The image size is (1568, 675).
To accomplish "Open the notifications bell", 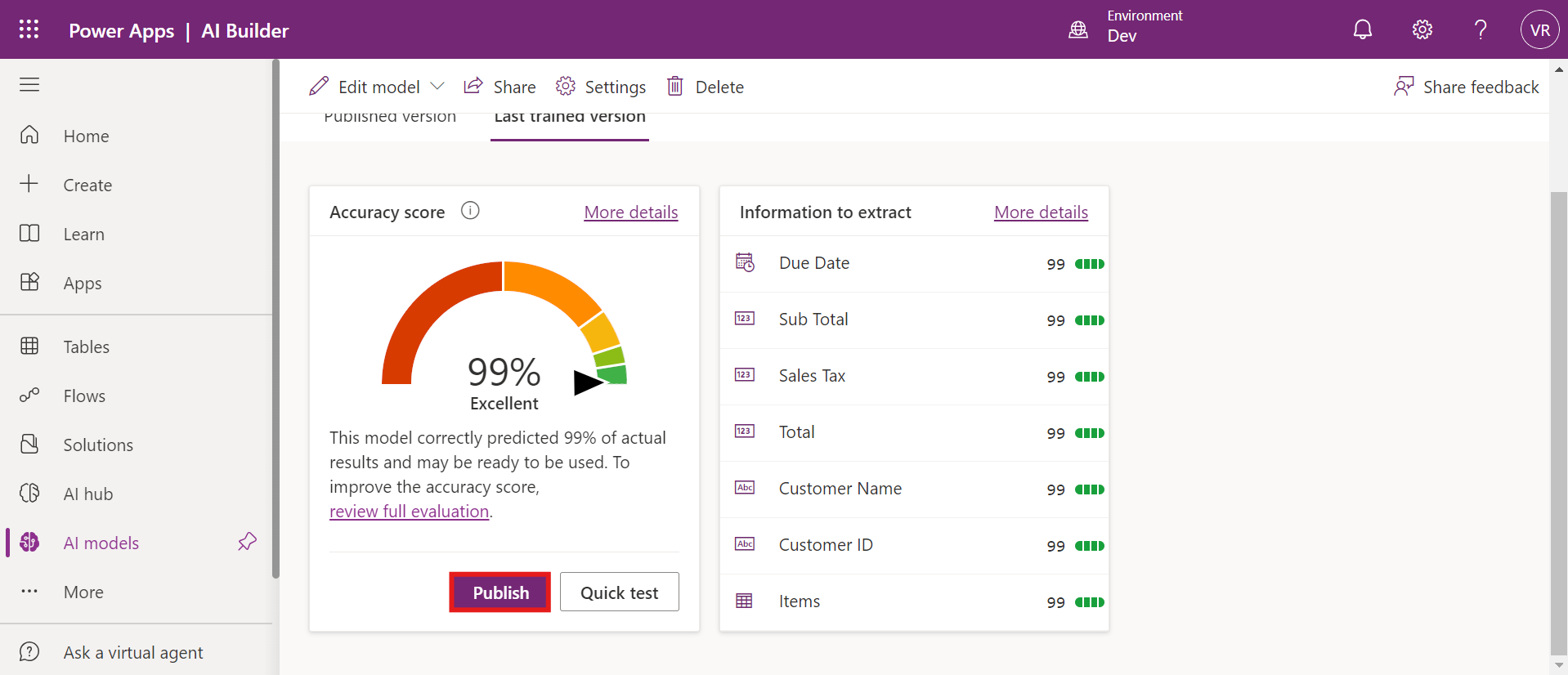I will coord(1362,30).
